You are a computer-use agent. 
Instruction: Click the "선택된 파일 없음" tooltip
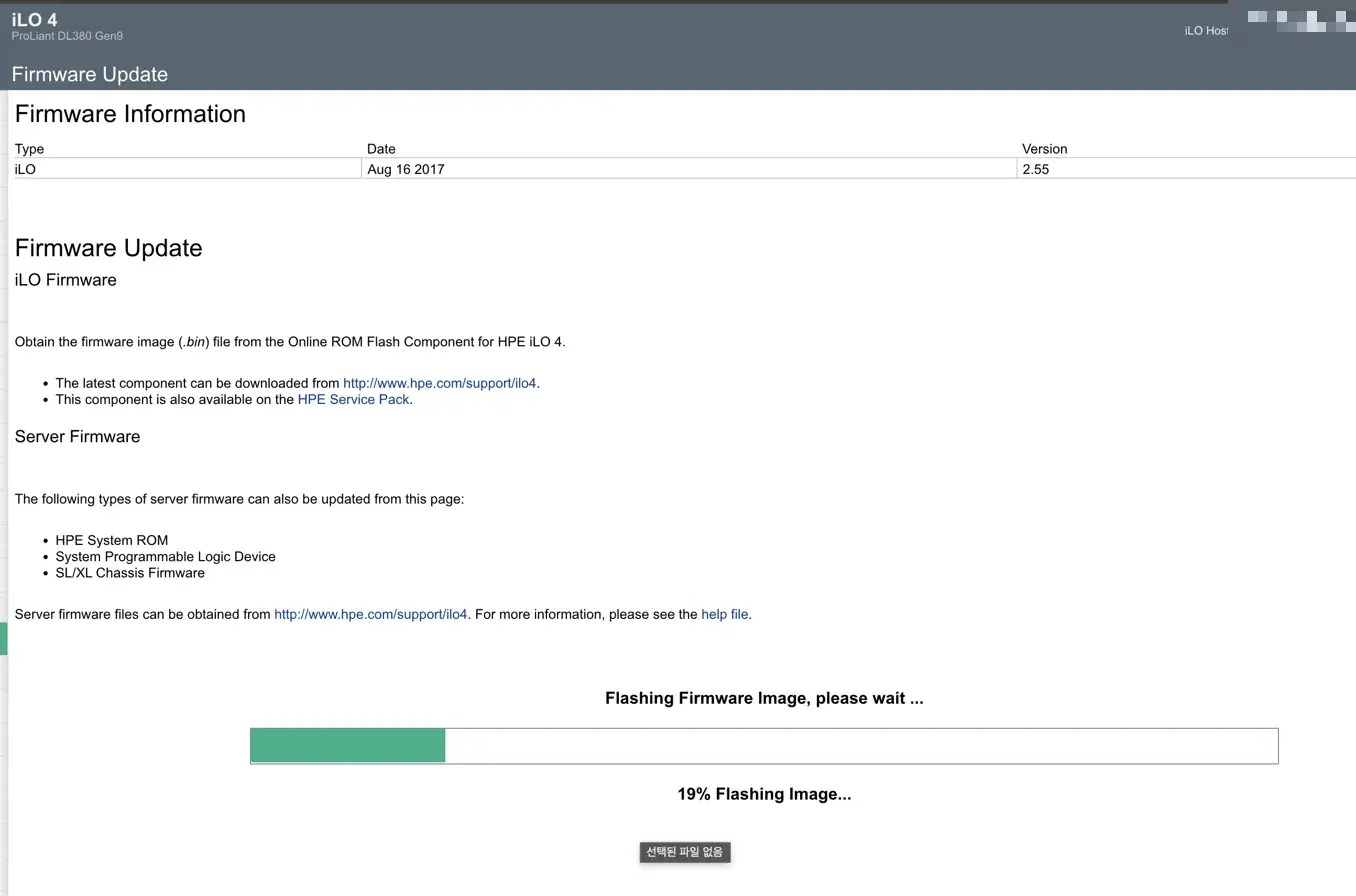click(685, 852)
